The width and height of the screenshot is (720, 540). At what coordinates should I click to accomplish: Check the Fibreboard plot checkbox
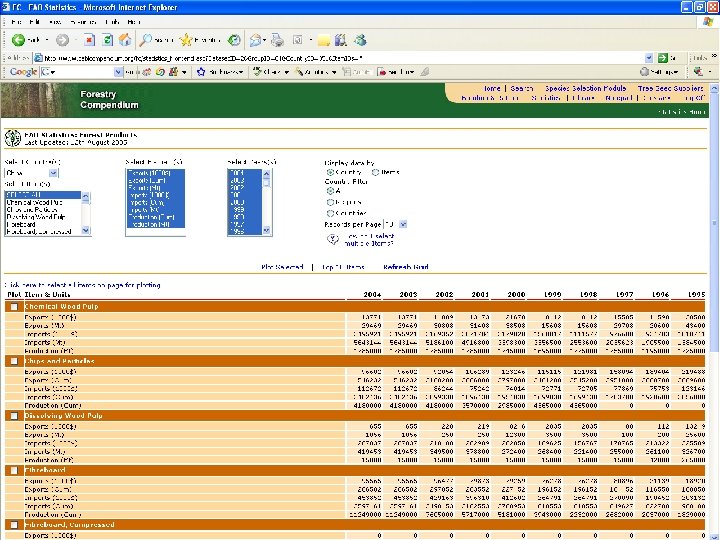click(13, 469)
